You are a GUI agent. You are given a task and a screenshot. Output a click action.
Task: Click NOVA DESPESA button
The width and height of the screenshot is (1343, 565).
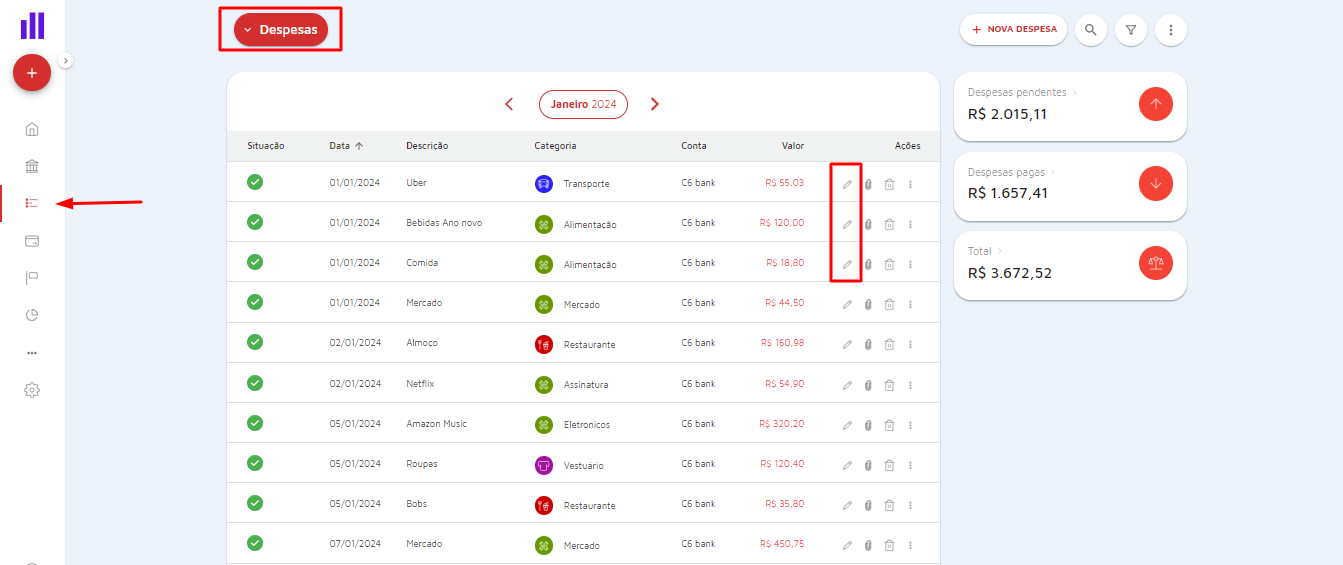1014,30
